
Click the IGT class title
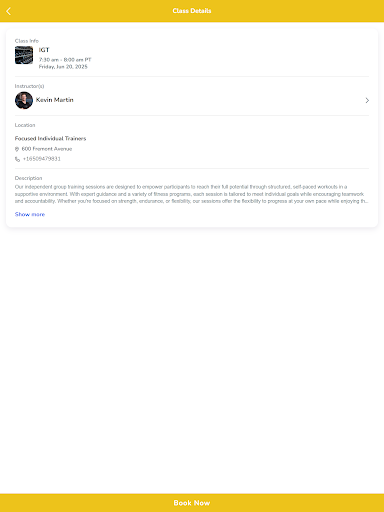tap(44, 50)
